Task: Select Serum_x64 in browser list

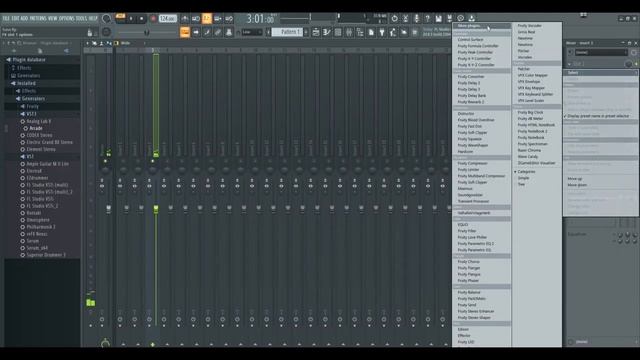Action: (x=37, y=248)
